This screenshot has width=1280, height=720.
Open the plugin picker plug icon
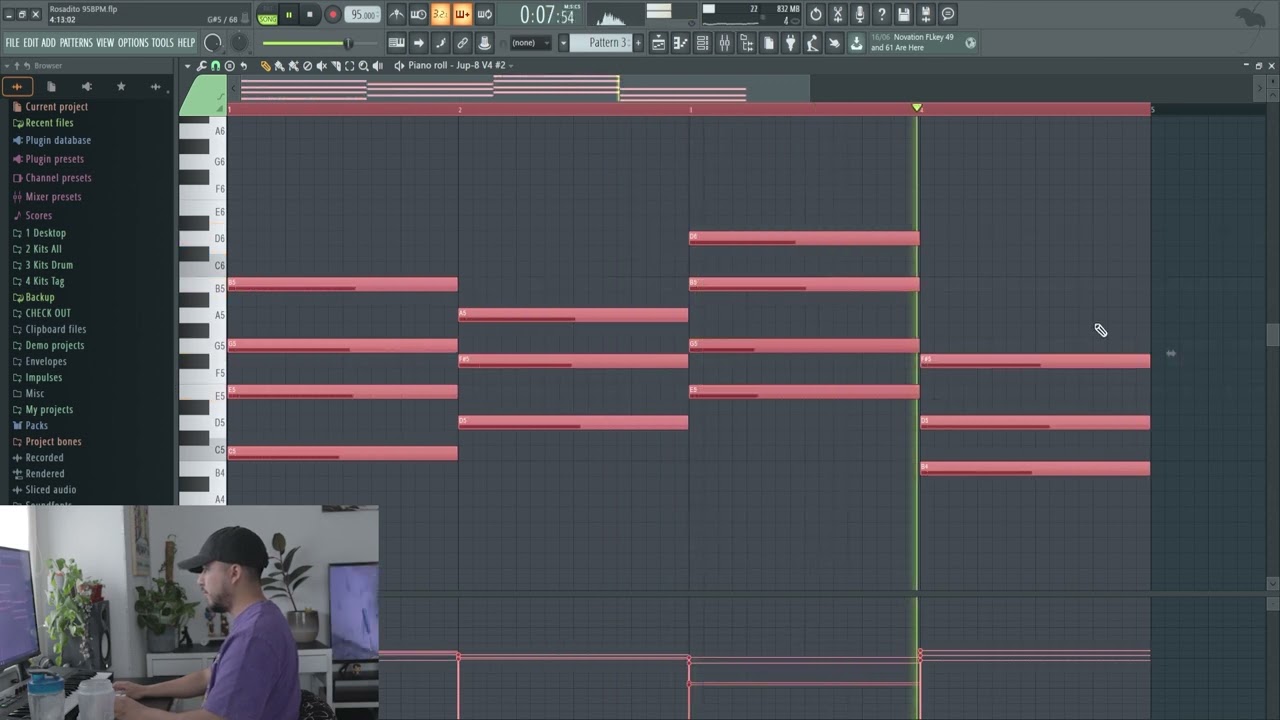791,43
